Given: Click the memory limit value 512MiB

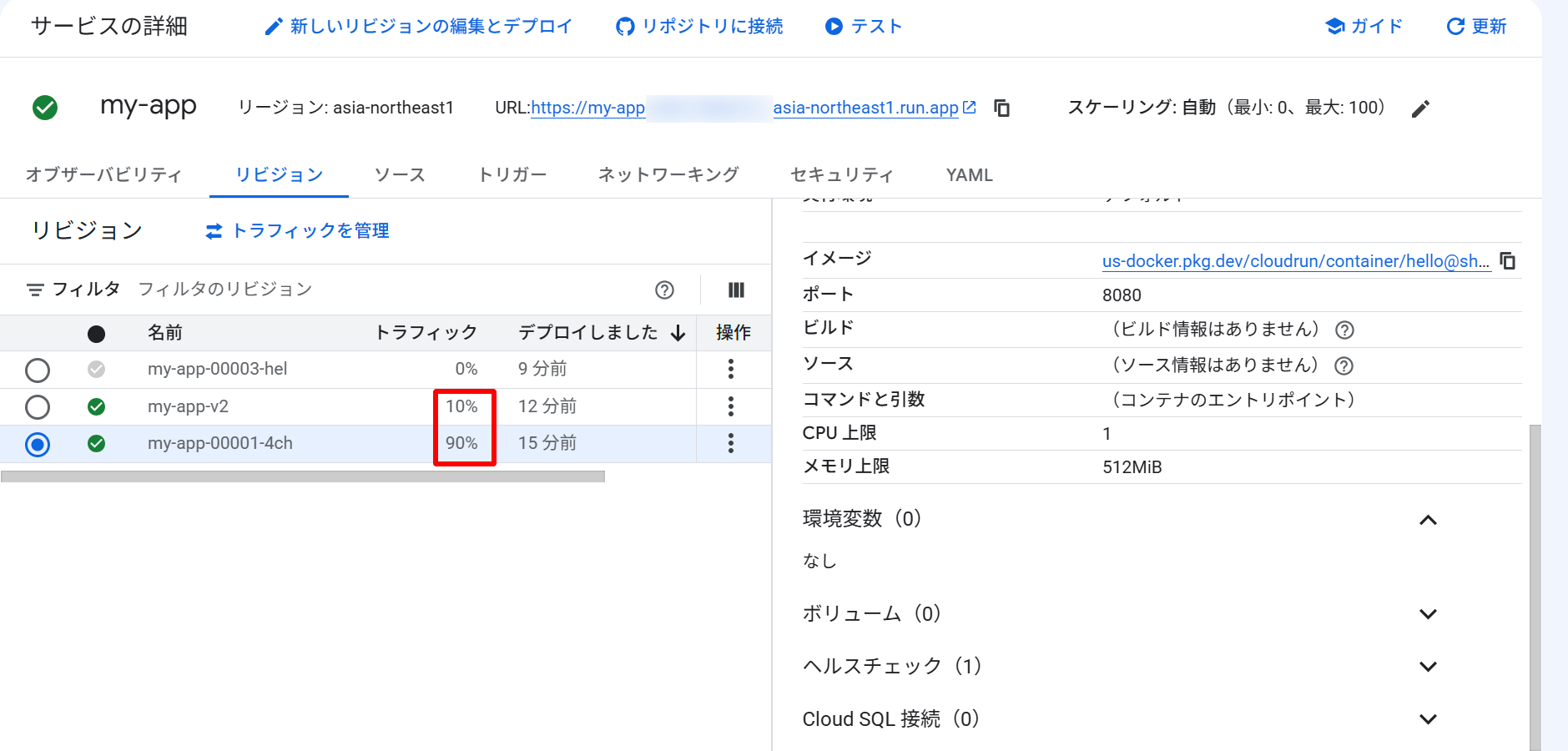Looking at the screenshot, I should pyautogui.click(x=1132, y=467).
